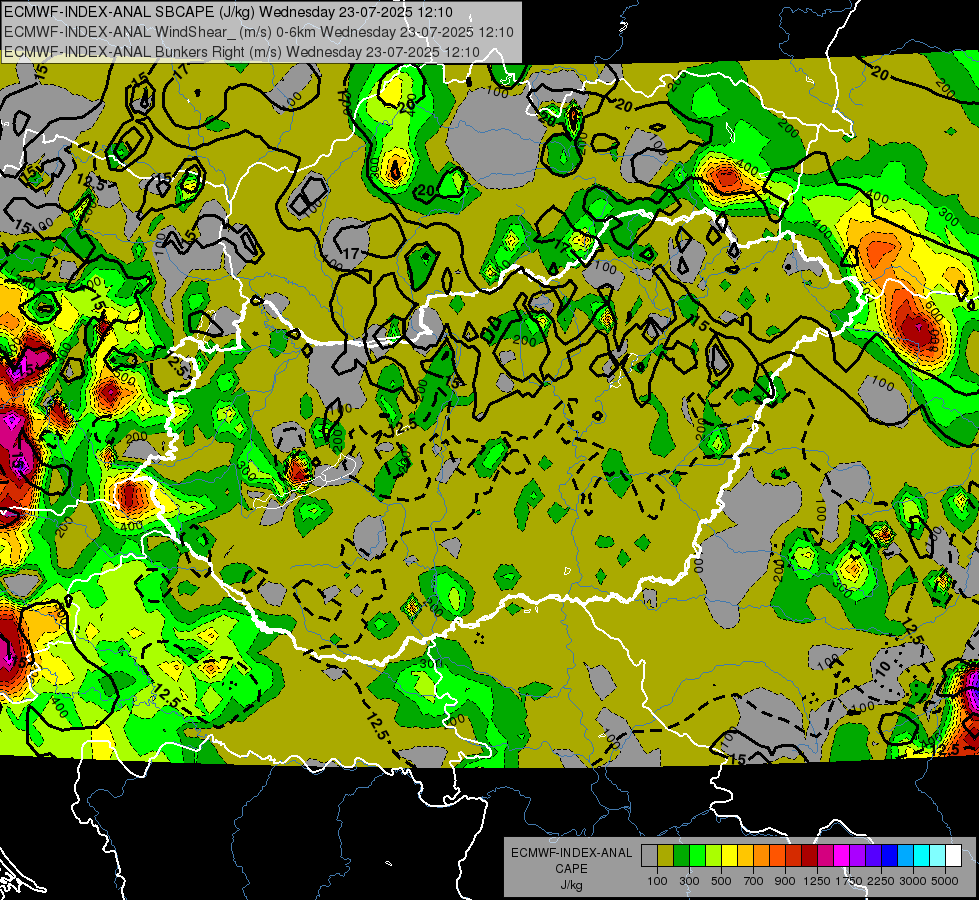This screenshot has height=900, width=979.
Task: Click the legend title ECMWF-INDEX-ANAL
Action: pyautogui.click(x=571, y=853)
